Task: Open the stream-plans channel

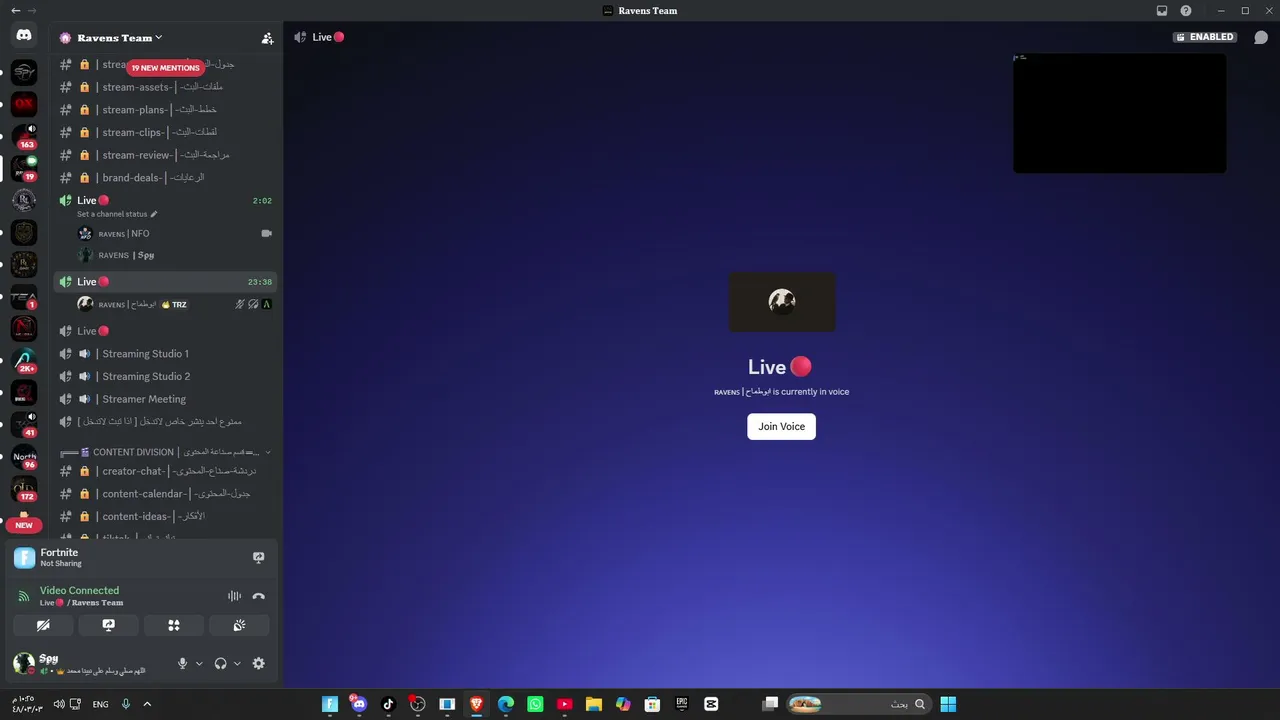Action: (164, 110)
